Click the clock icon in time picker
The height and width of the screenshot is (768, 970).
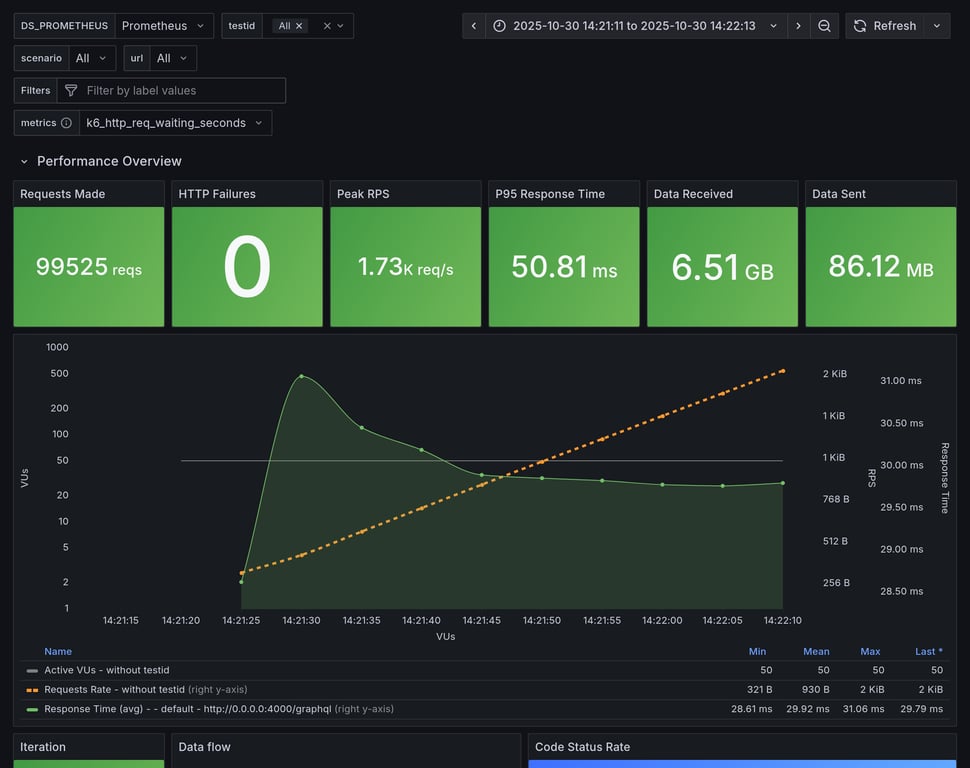pos(500,26)
